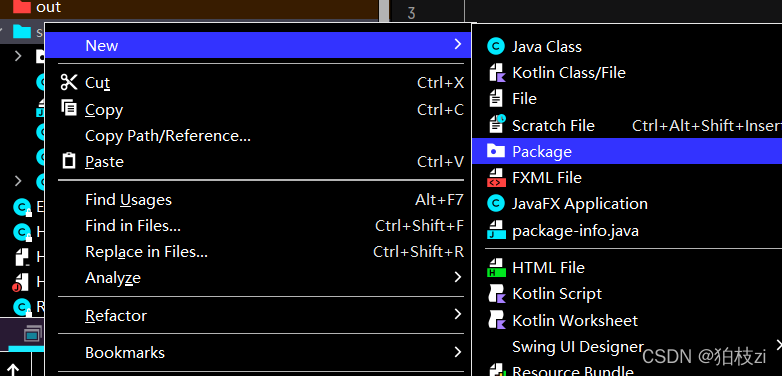The height and width of the screenshot is (376, 782).
Task: Create a new FXML File
Action: tap(627, 178)
